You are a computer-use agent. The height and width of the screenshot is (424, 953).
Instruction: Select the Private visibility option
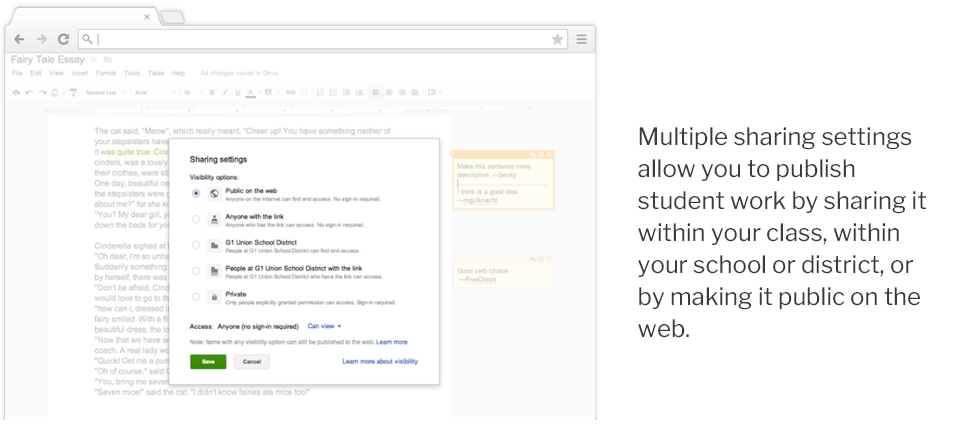tap(196, 297)
